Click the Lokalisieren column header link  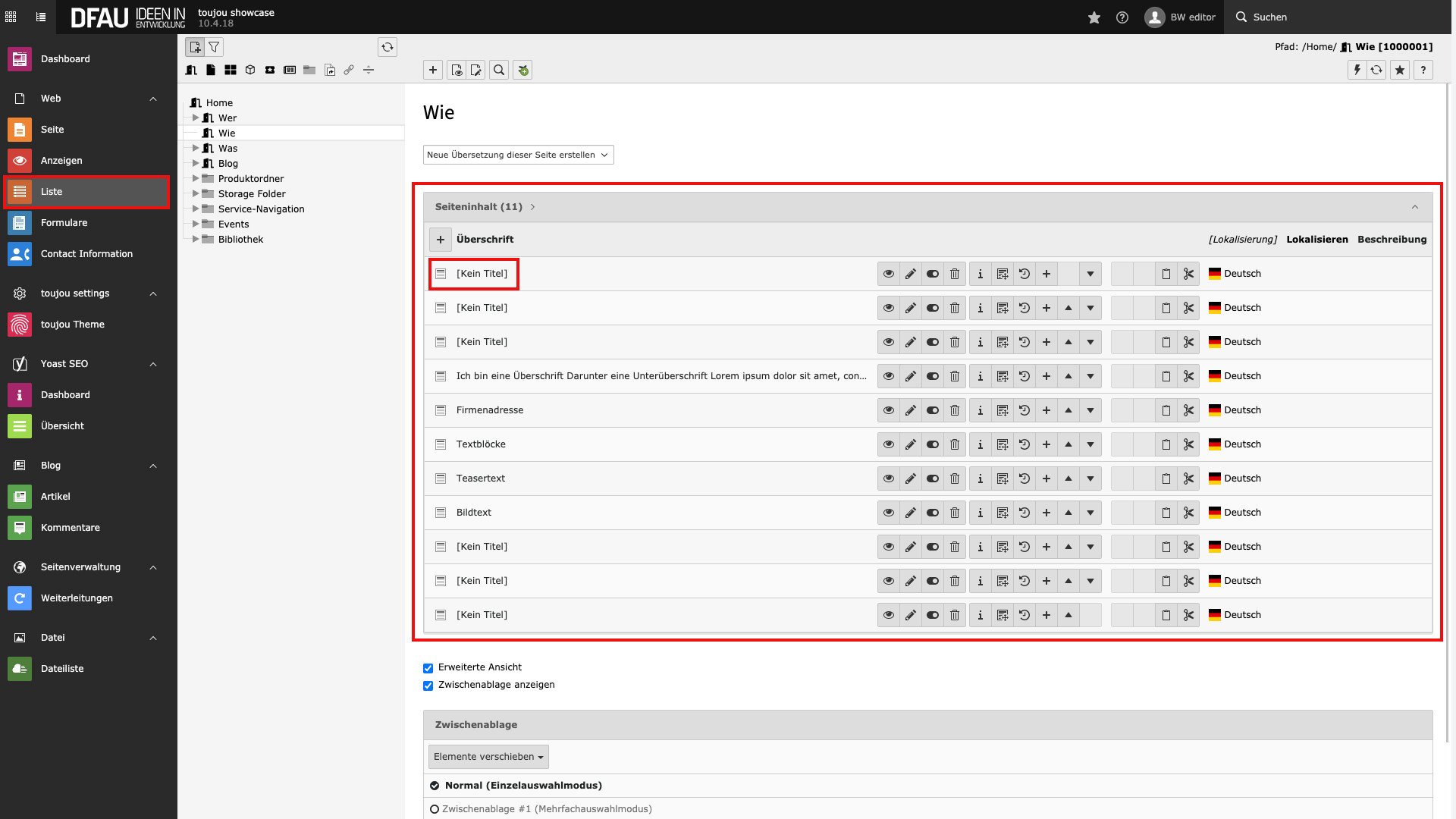point(1316,240)
